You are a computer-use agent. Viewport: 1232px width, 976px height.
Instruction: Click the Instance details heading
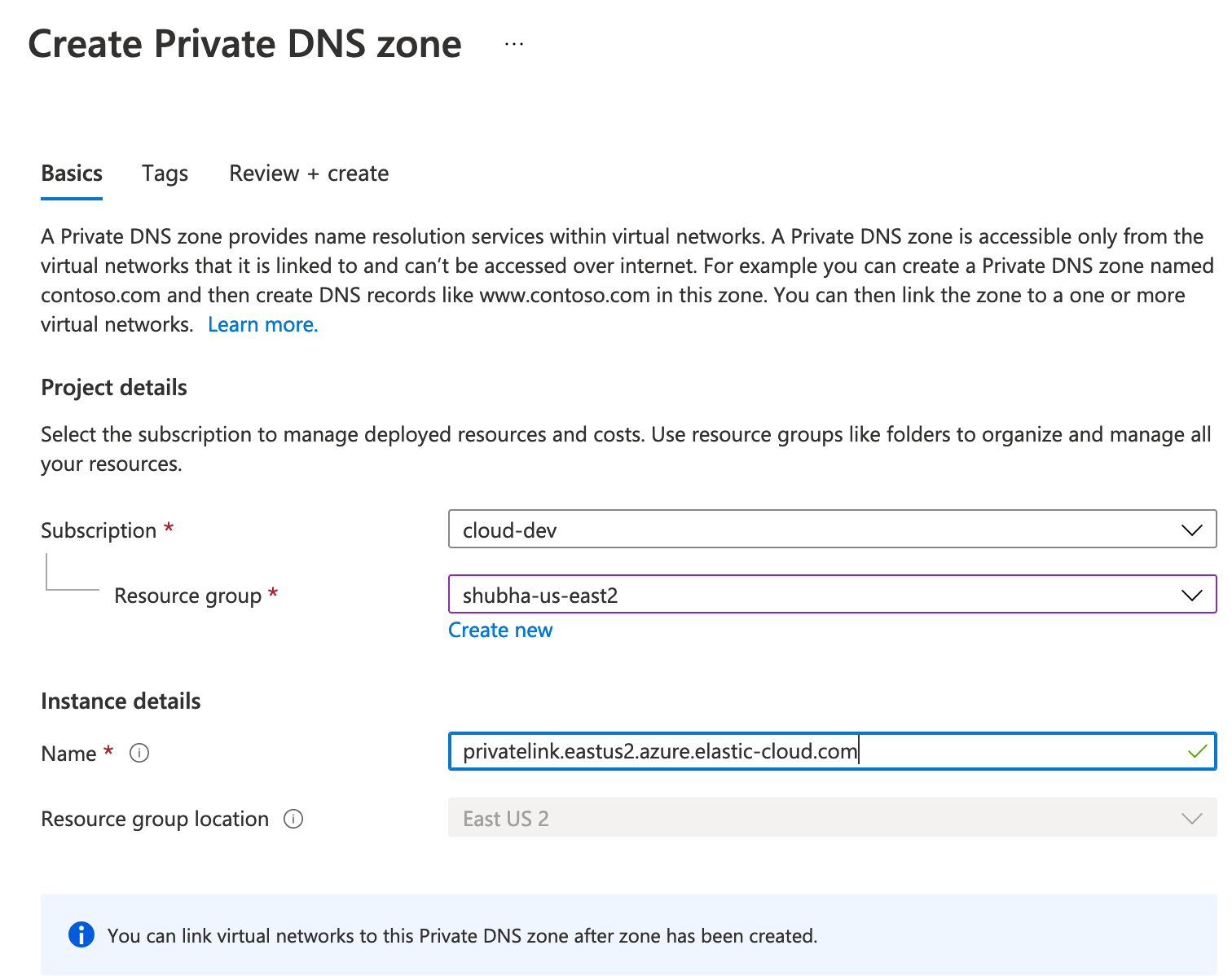[121, 701]
